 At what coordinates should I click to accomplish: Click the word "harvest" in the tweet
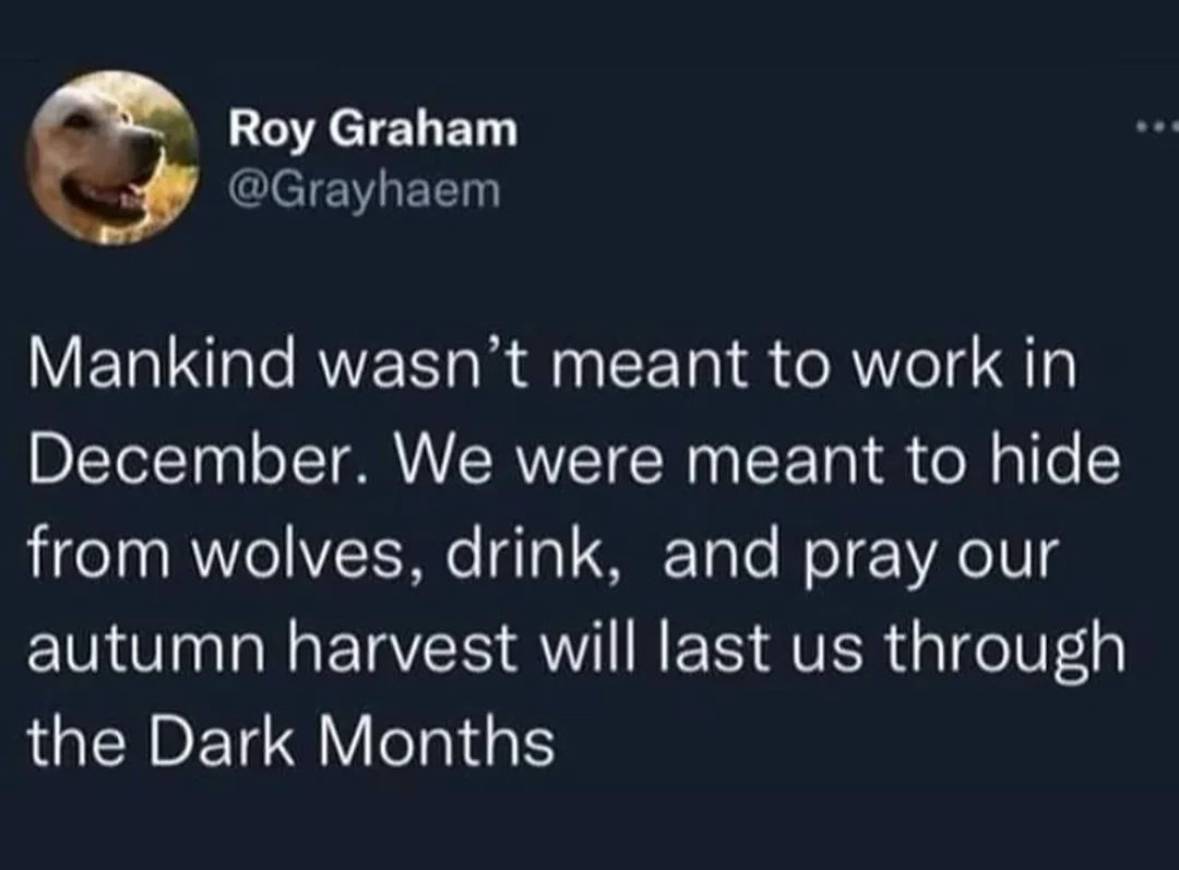tap(405, 647)
